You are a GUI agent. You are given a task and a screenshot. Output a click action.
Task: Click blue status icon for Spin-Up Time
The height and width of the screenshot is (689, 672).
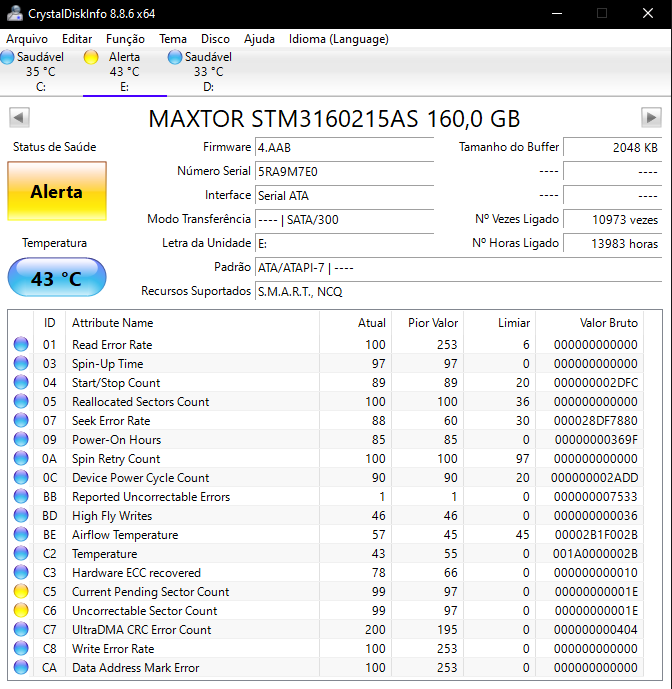pyautogui.click(x=21, y=363)
